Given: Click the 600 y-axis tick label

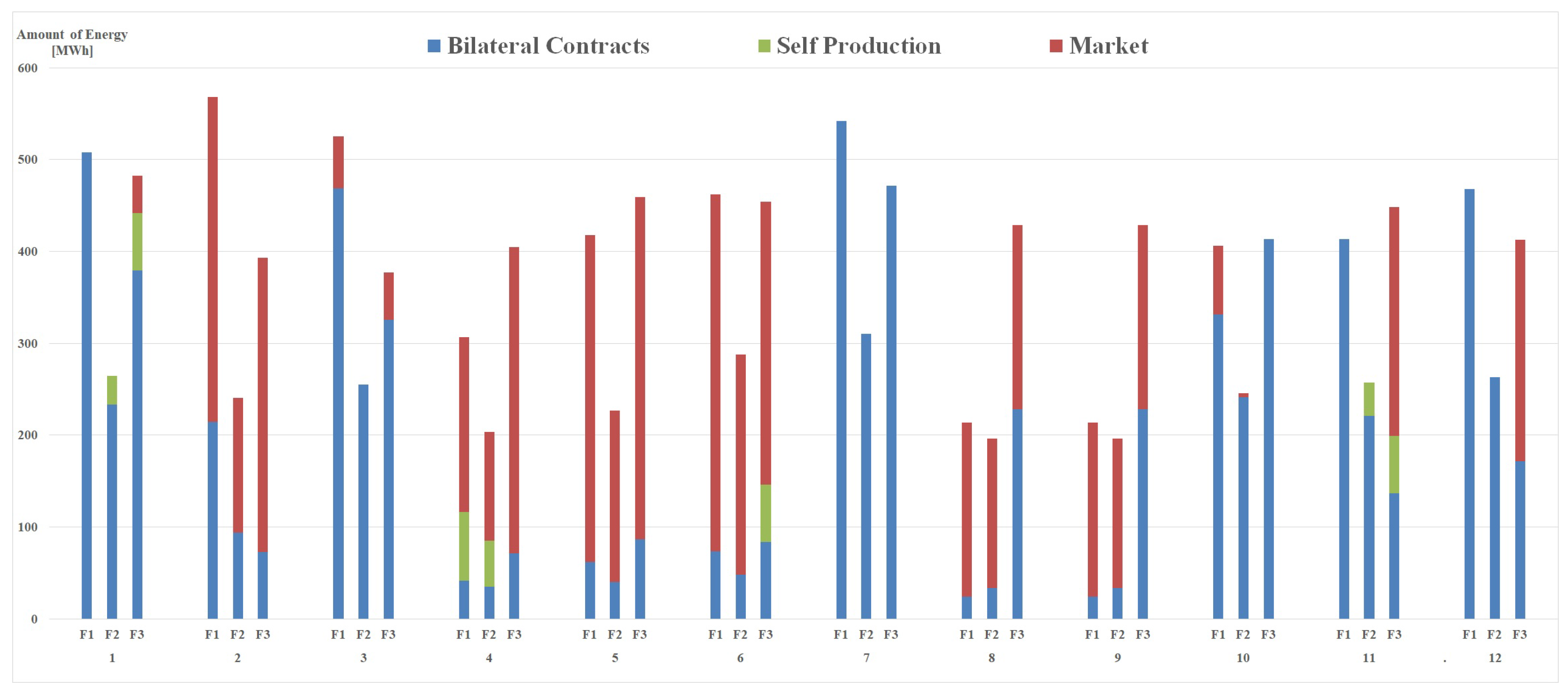Looking at the screenshot, I should (27, 68).
